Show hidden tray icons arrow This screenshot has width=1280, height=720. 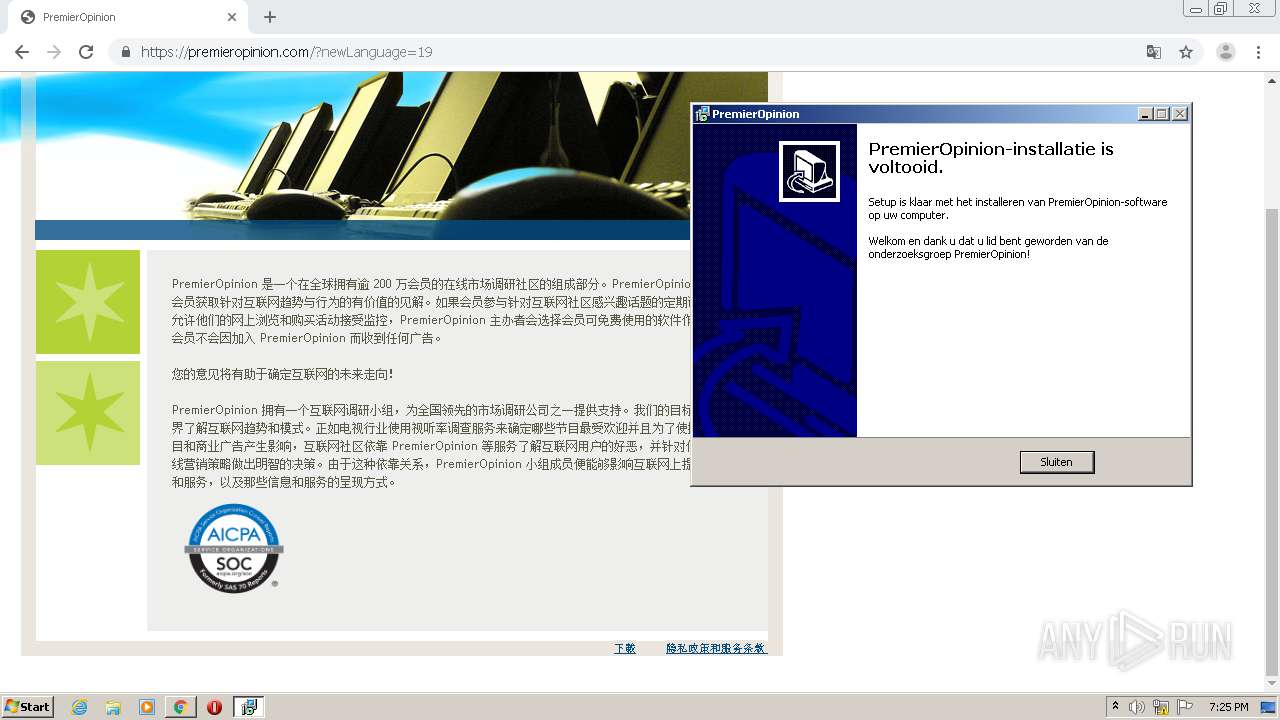point(1115,706)
